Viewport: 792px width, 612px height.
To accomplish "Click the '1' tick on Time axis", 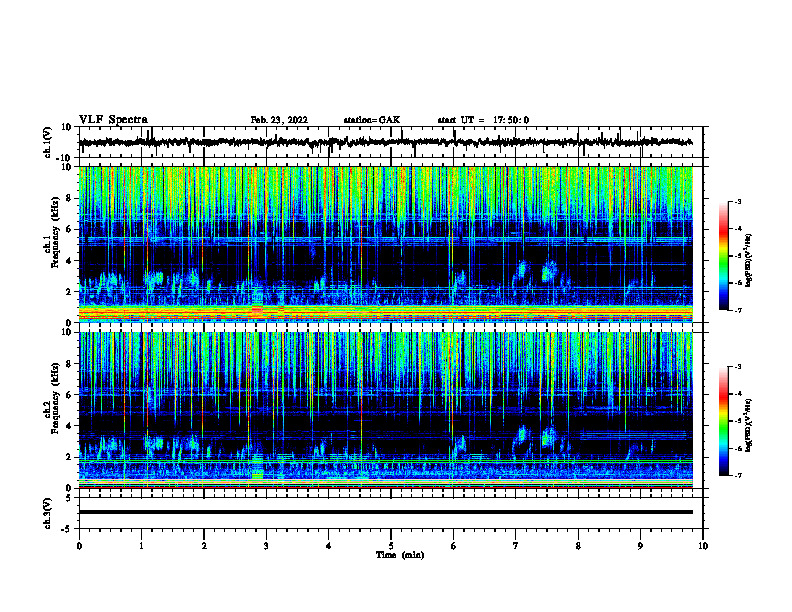I will pos(141,546).
